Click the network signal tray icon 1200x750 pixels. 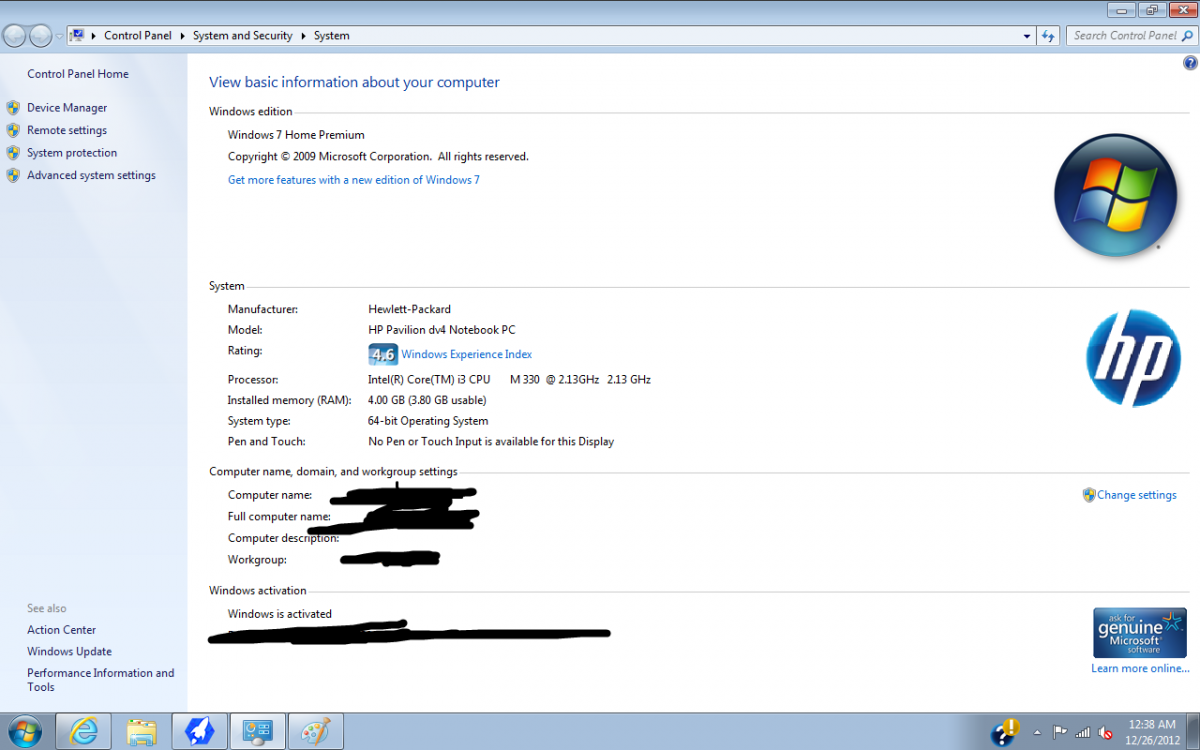pyautogui.click(x=1083, y=732)
